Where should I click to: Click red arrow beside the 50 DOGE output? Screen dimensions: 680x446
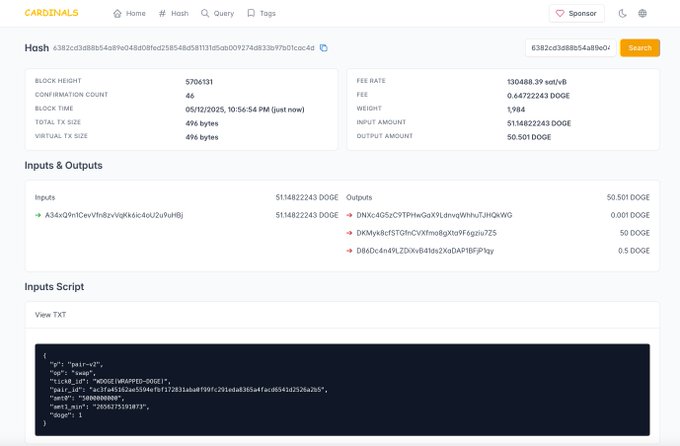[x=349, y=233]
